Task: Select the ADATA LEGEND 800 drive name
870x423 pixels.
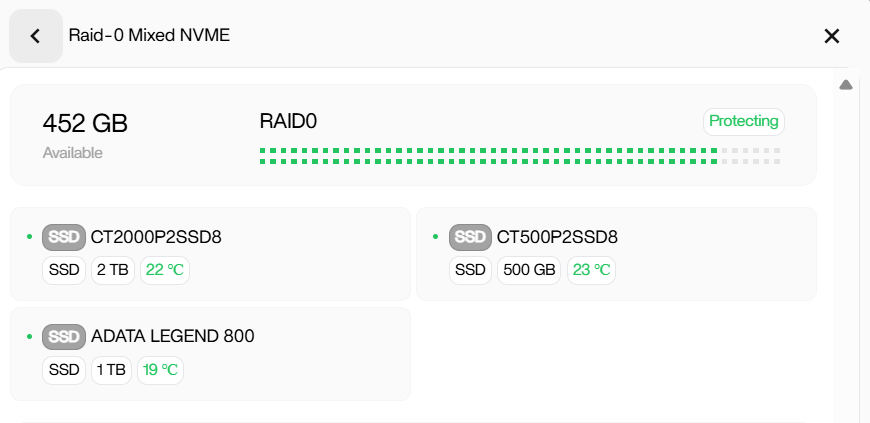Action: tap(173, 336)
